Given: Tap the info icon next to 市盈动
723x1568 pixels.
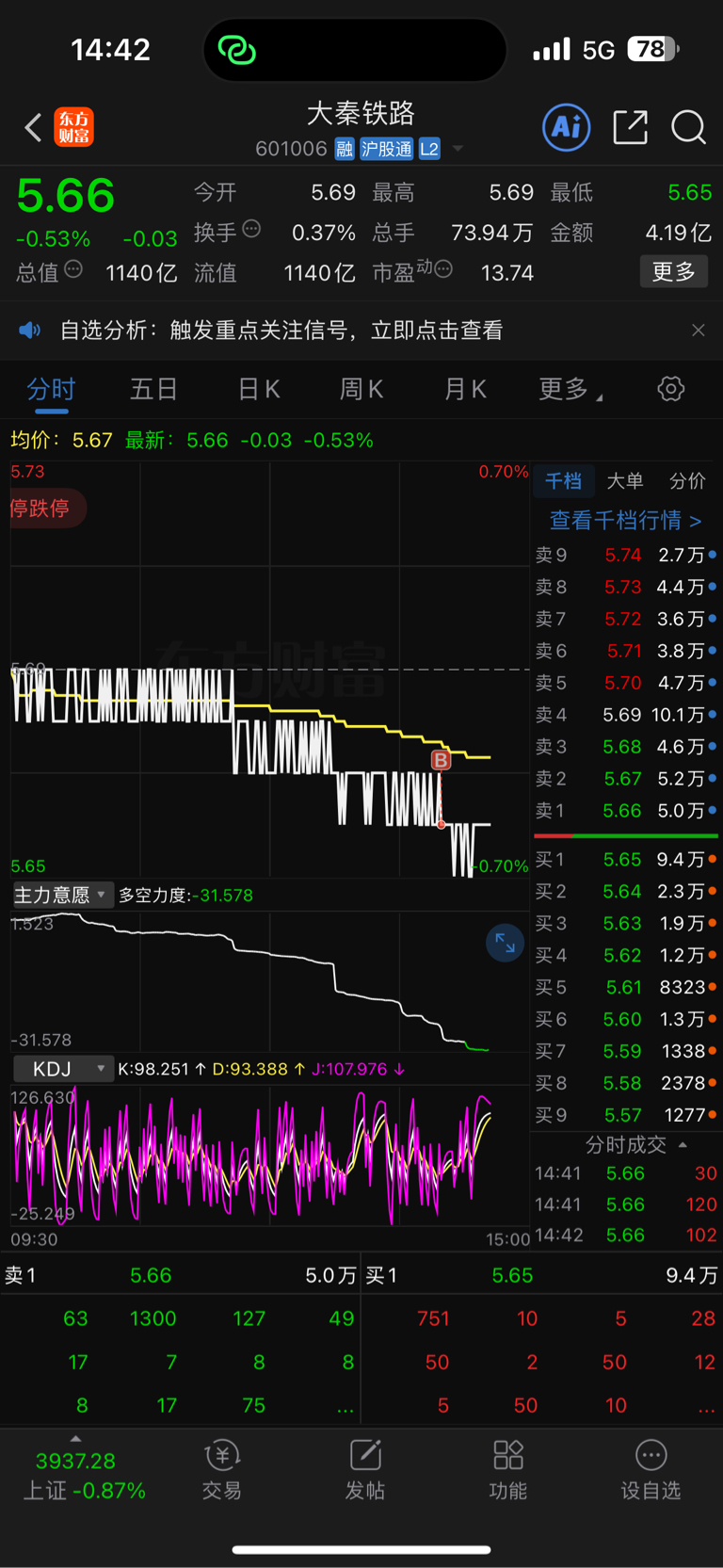Looking at the screenshot, I should point(443,269).
